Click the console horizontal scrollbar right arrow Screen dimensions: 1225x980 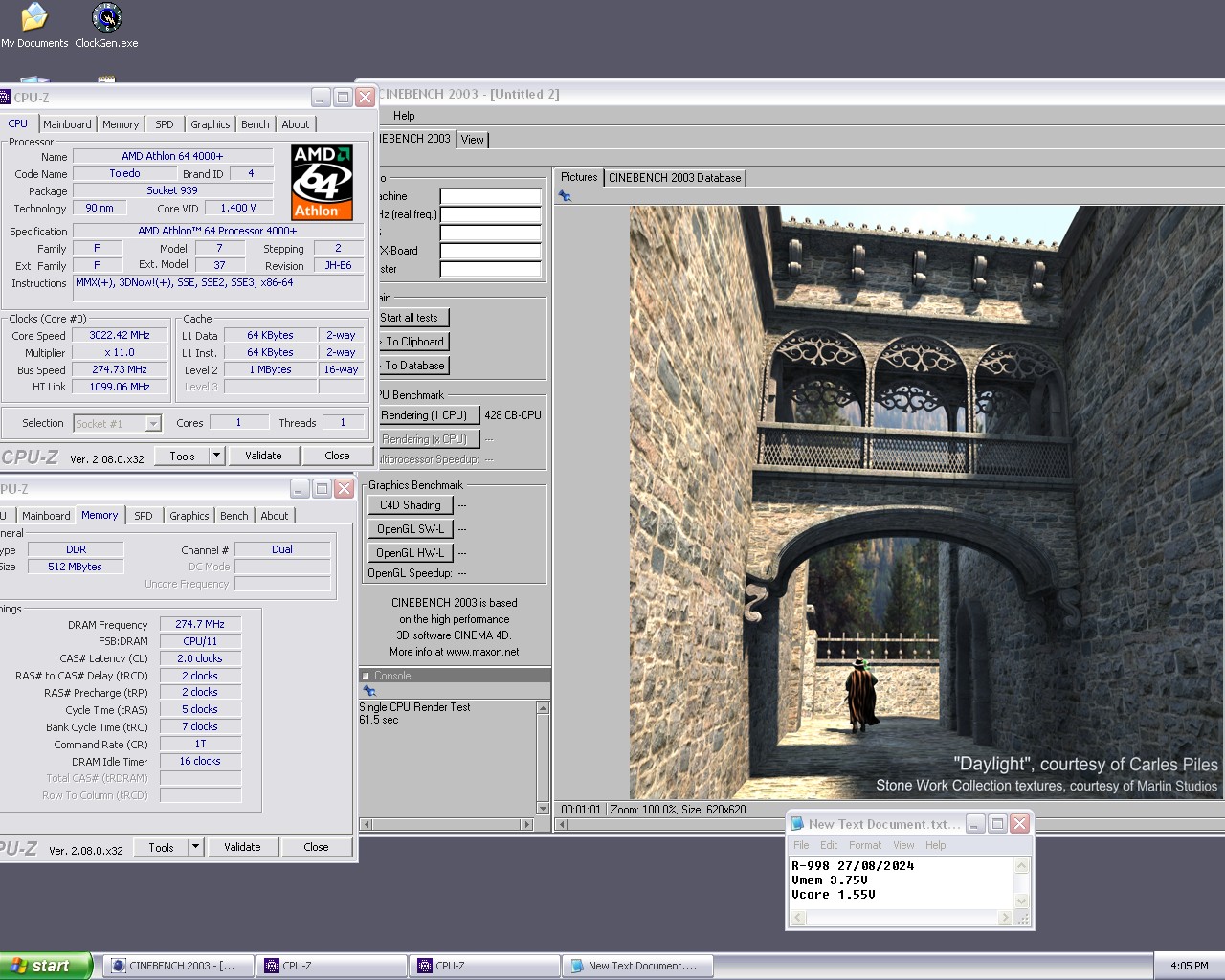(x=526, y=824)
